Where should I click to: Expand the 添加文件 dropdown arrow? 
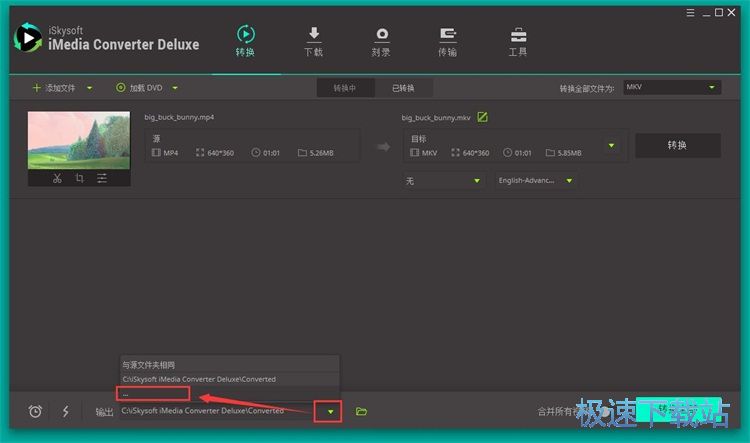coord(89,88)
